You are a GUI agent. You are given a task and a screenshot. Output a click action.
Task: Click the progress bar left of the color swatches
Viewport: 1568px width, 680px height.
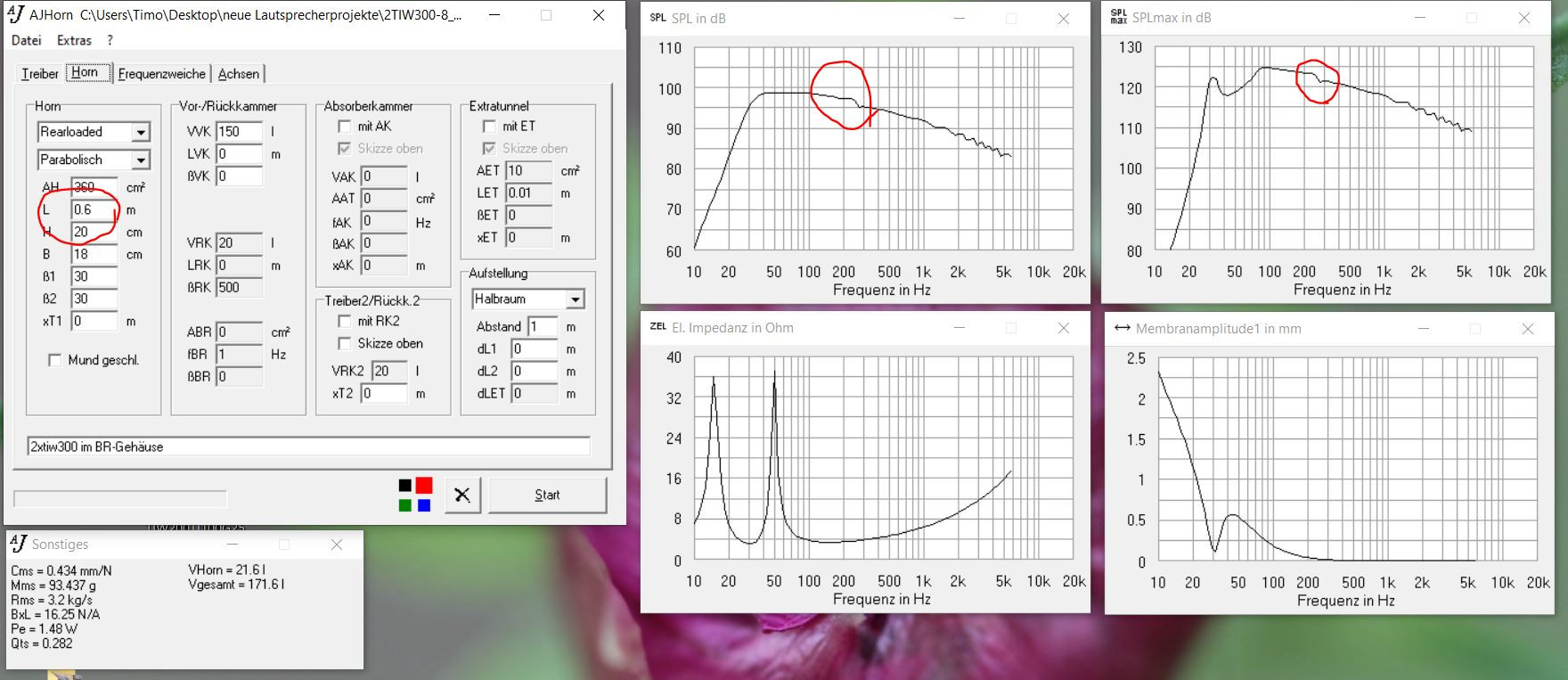[120, 499]
